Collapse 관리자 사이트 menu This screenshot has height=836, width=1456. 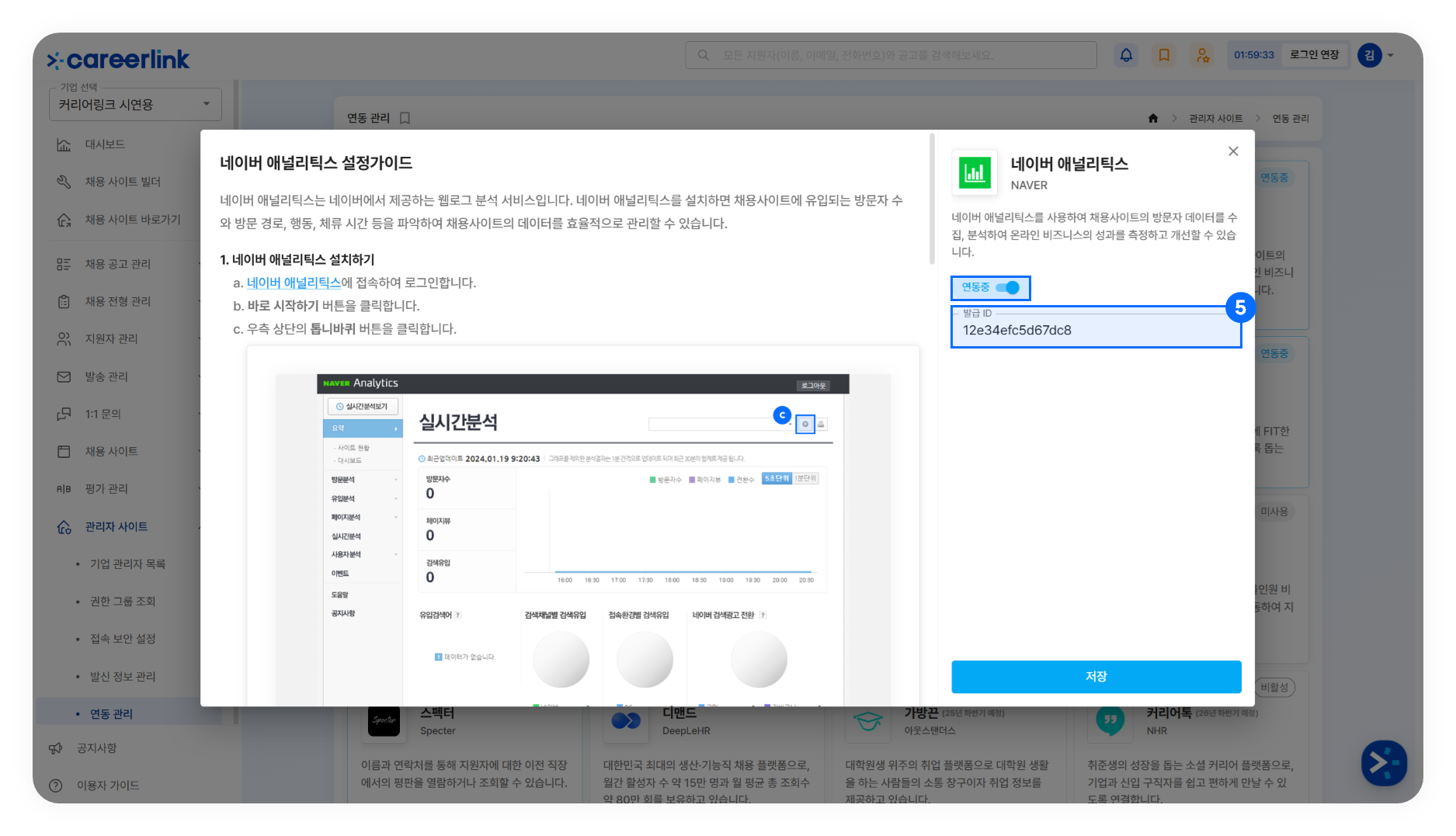tap(116, 526)
